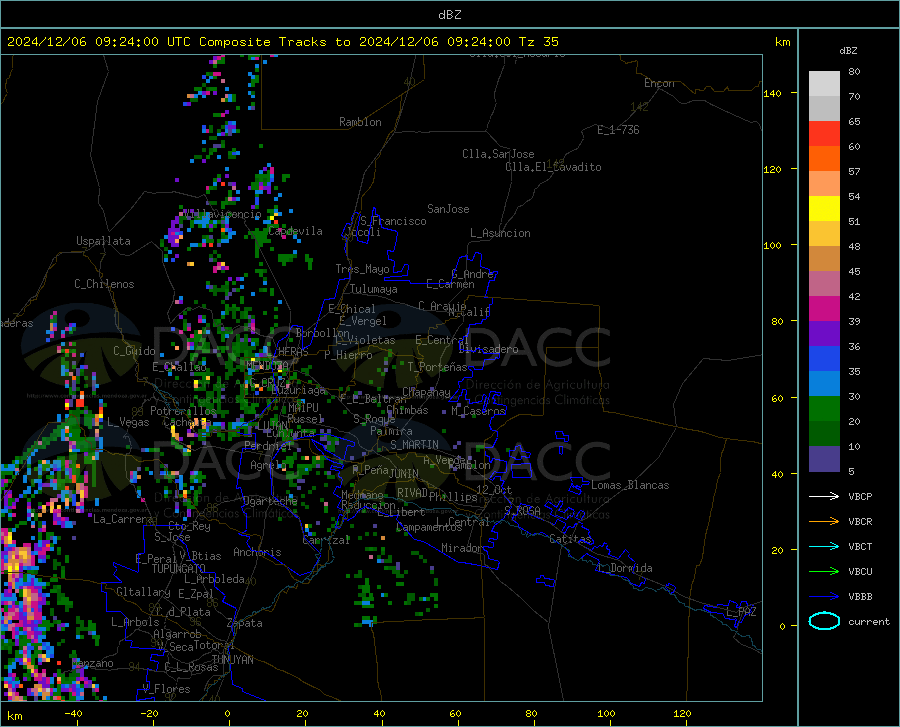This screenshot has width=900, height=727.
Task: Click the Anchoris map label
Action: coord(257,552)
